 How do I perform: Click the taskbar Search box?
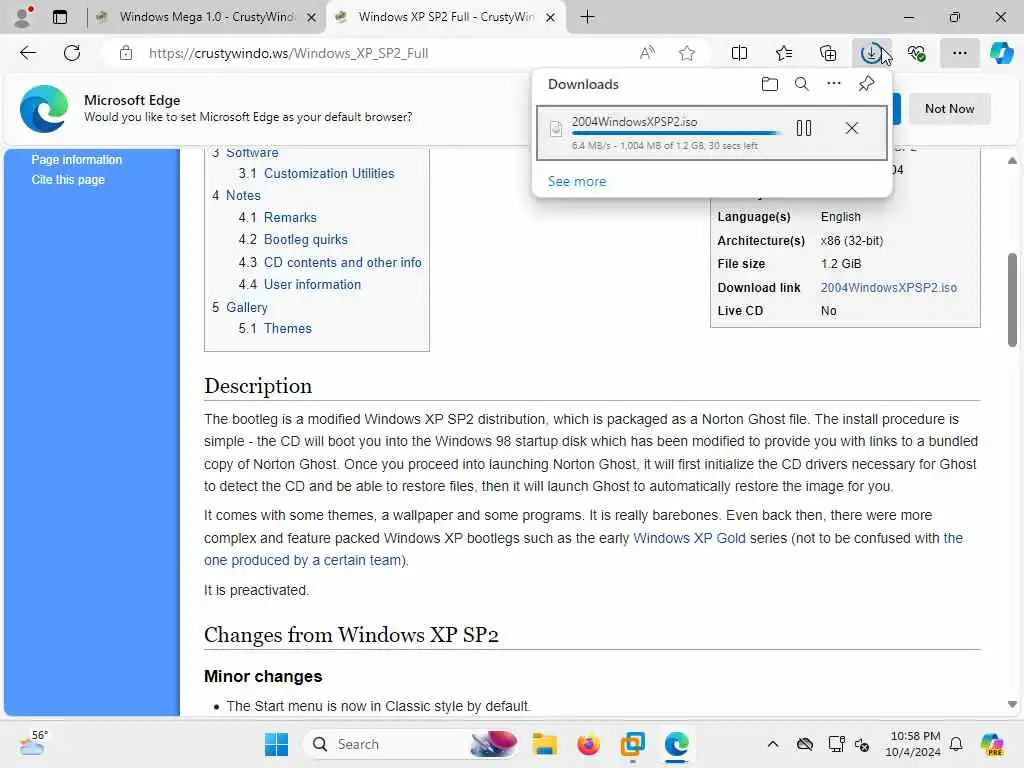pyautogui.click(x=411, y=744)
